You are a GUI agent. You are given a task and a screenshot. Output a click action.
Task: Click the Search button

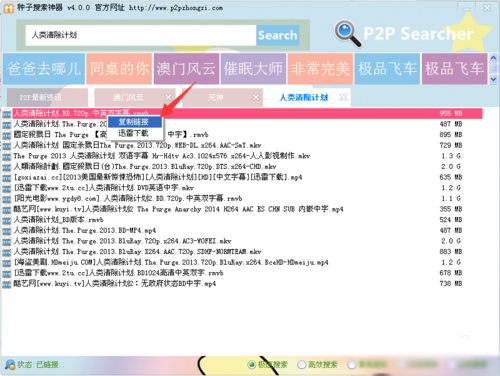tap(278, 35)
